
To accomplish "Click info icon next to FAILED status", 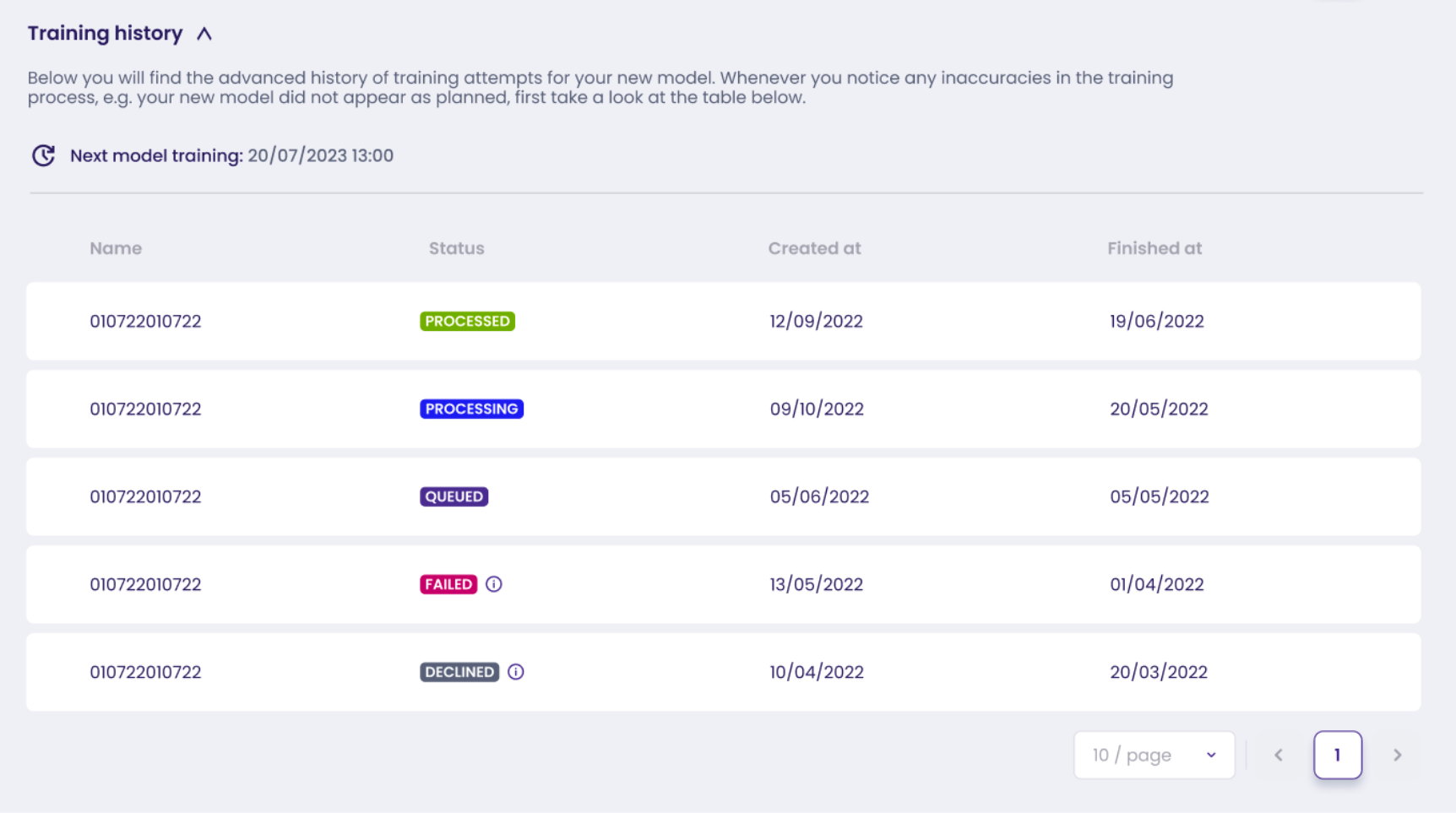I will click(494, 584).
